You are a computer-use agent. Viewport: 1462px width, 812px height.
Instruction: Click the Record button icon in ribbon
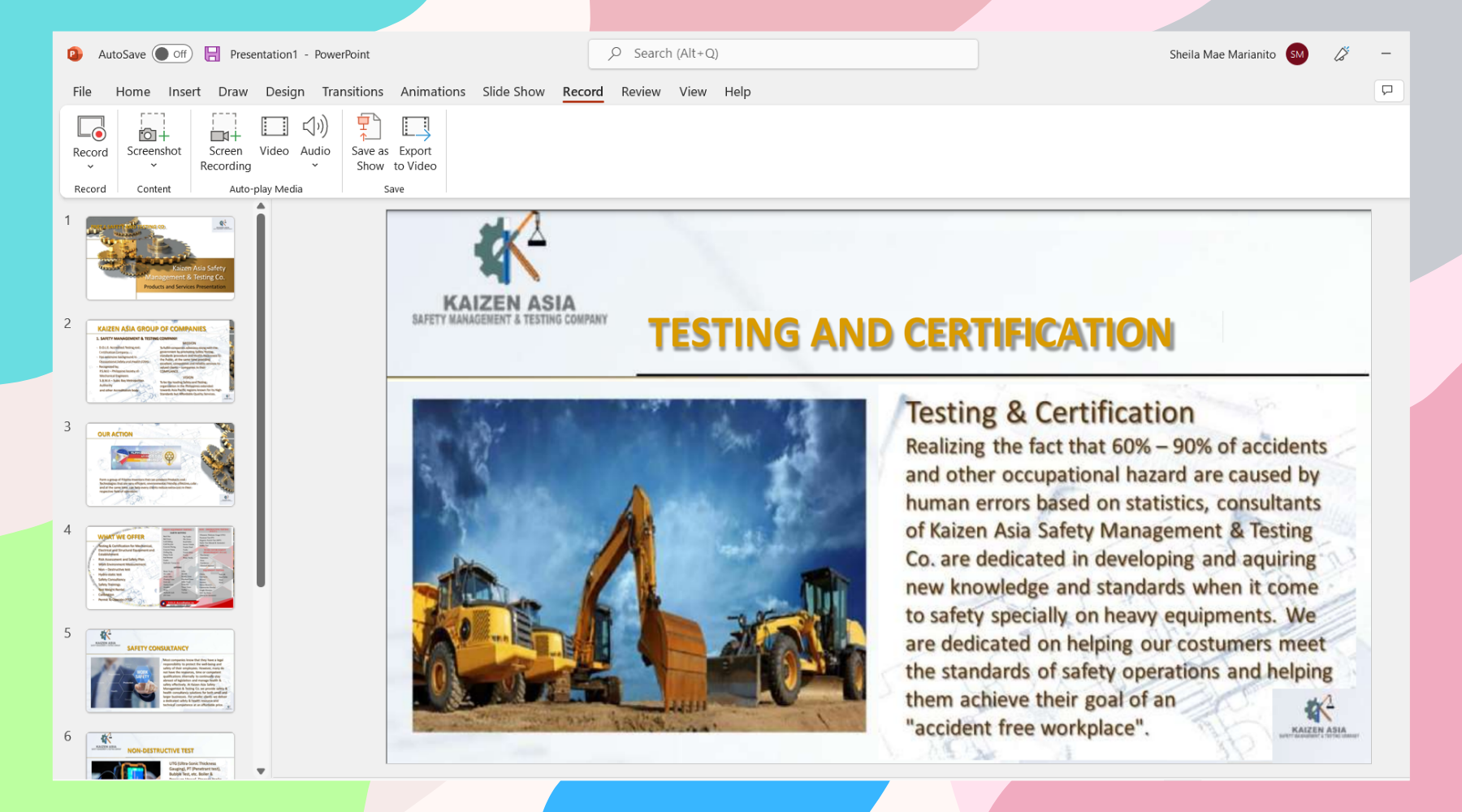pos(91,128)
